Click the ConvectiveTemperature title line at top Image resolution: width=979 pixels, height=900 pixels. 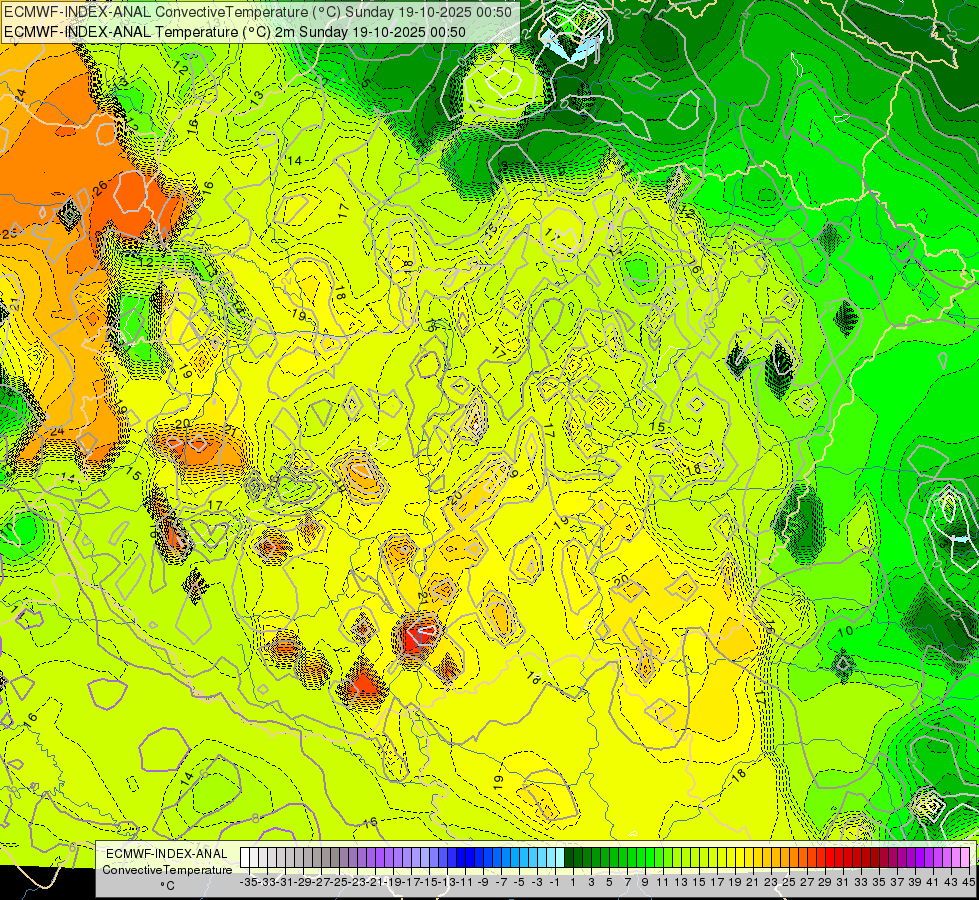coord(258,12)
